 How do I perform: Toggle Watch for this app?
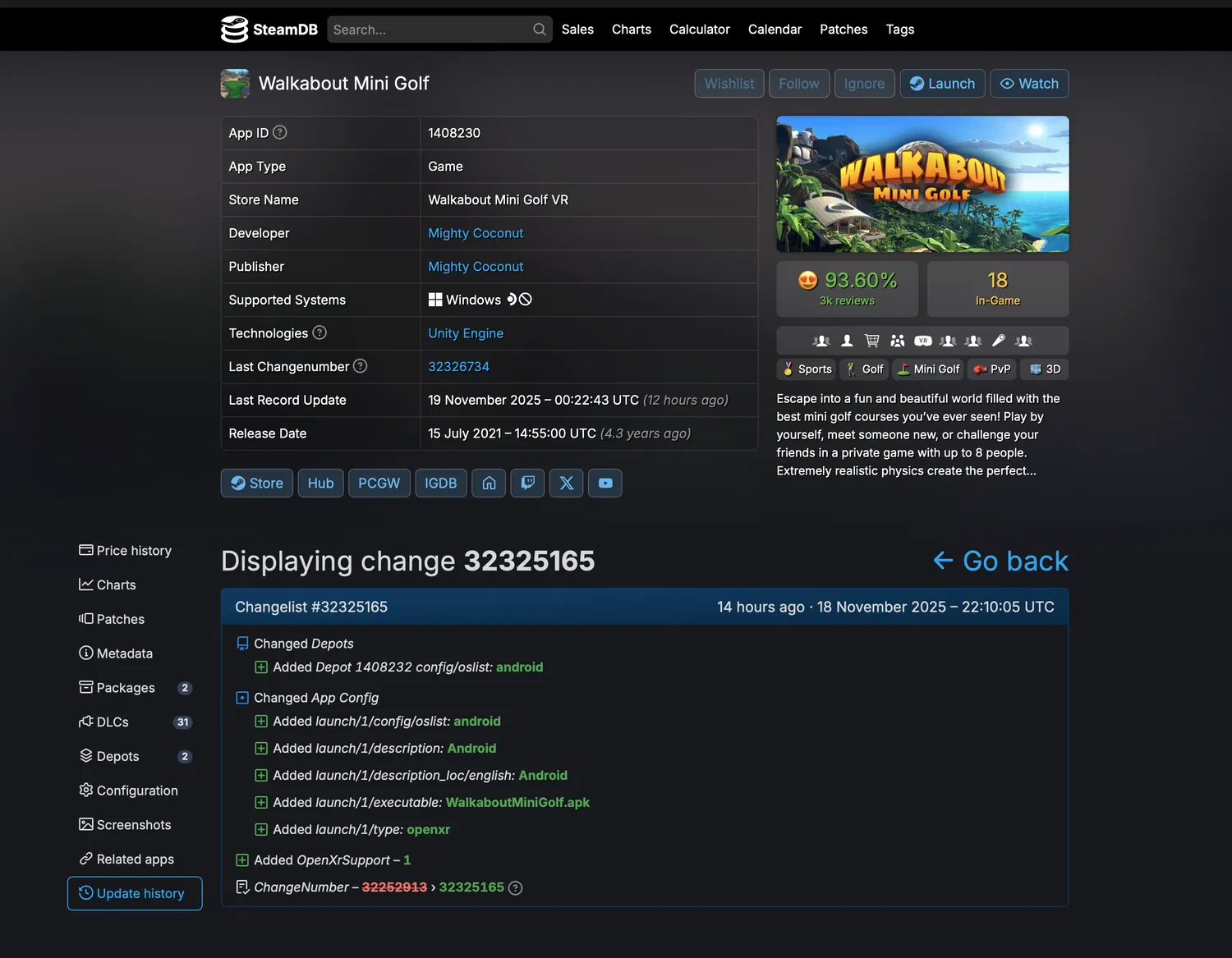1029,84
